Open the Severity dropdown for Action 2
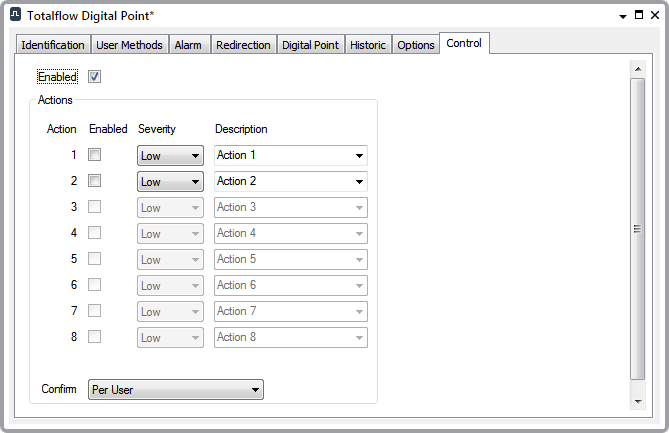The height and width of the screenshot is (433, 669). coord(170,182)
